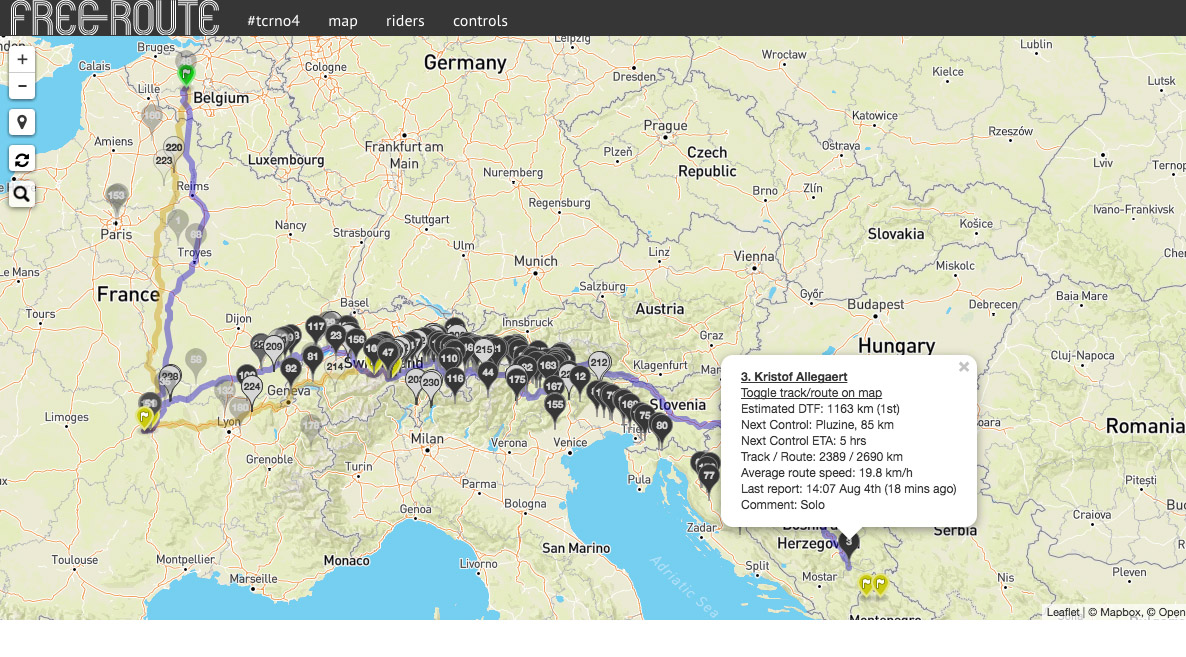The image size is (1186, 657).
Task: Open the #tcrno4 menu item
Action: click(273, 20)
